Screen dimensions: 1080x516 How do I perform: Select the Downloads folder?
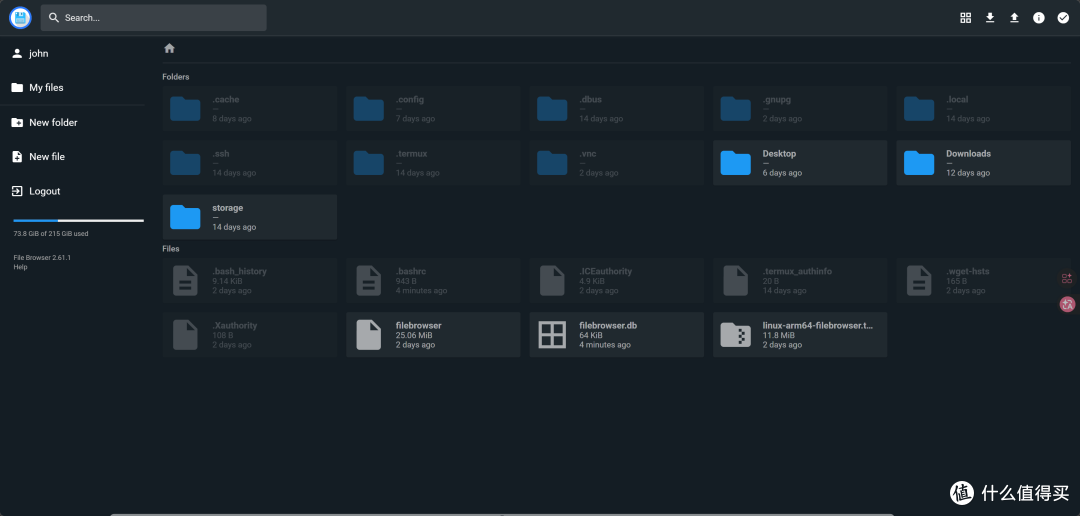pos(983,163)
